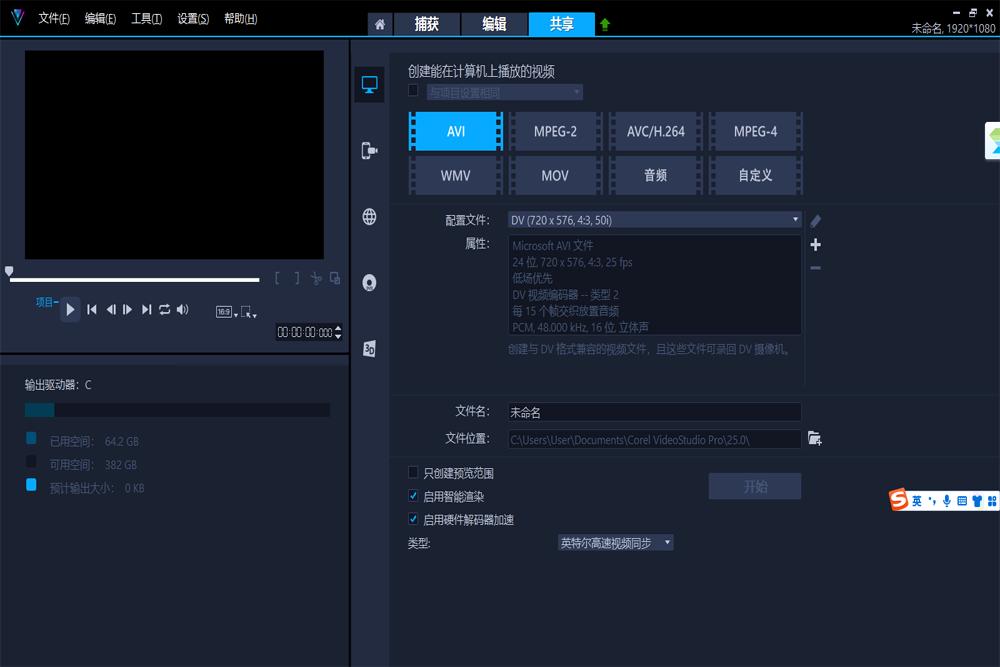Open the mobile device export panel
This screenshot has width=1000, height=667.
pos(369,150)
